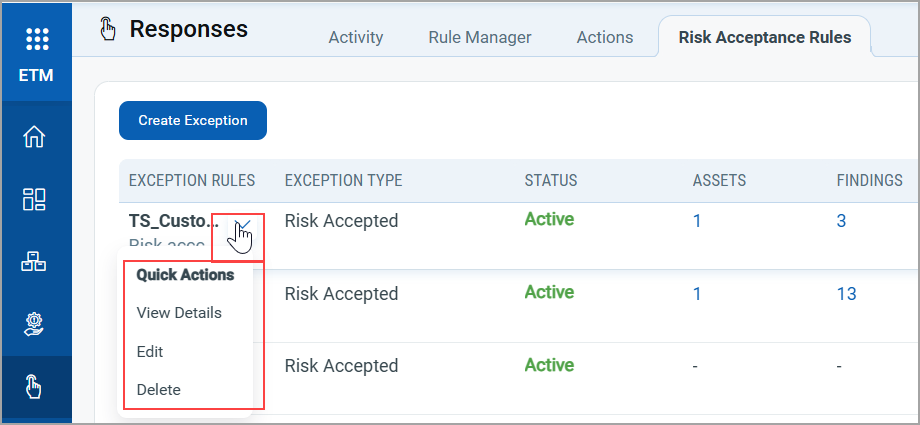The height and width of the screenshot is (425, 920).
Task: Open the ETM app launcher grid icon
Action: (36, 38)
